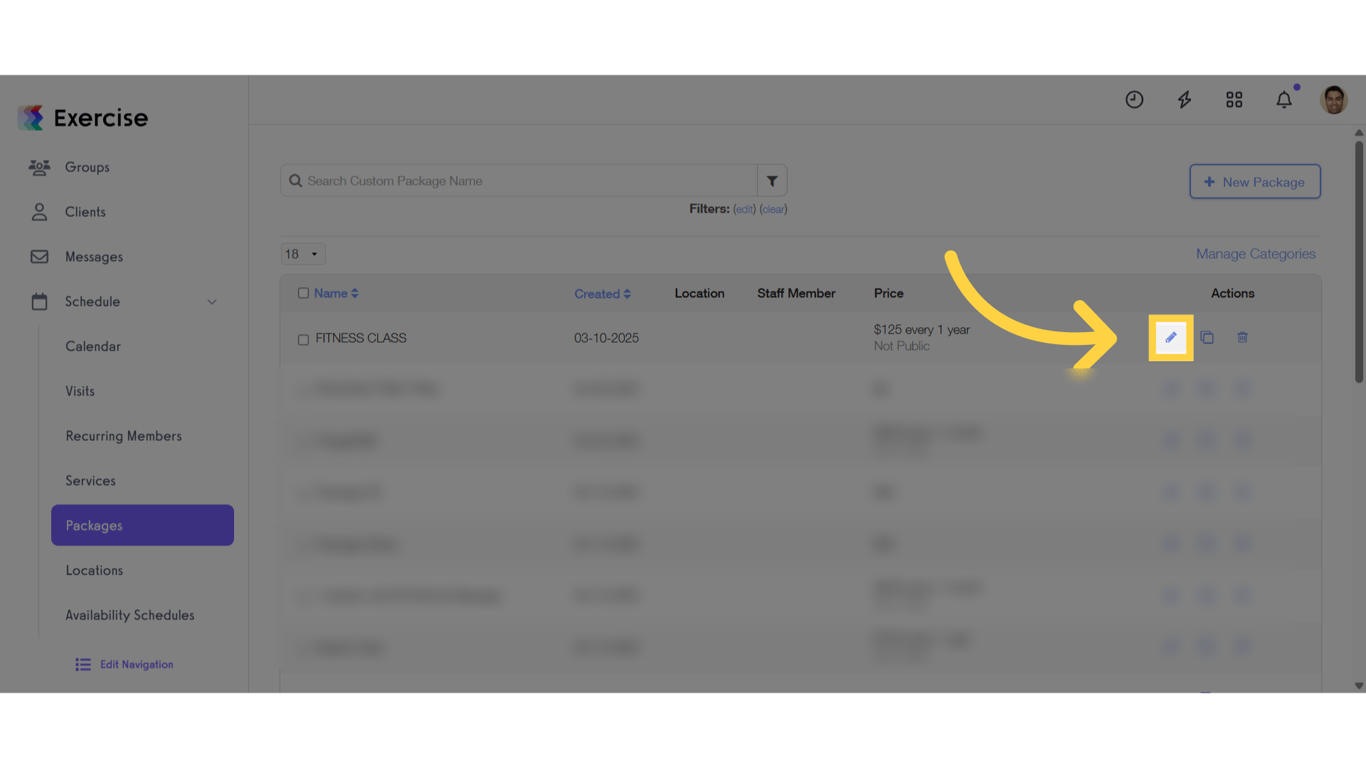Screen dimensions: 1366x768
Task: Click the Groups sidebar icon
Action: click(x=39, y=167)
